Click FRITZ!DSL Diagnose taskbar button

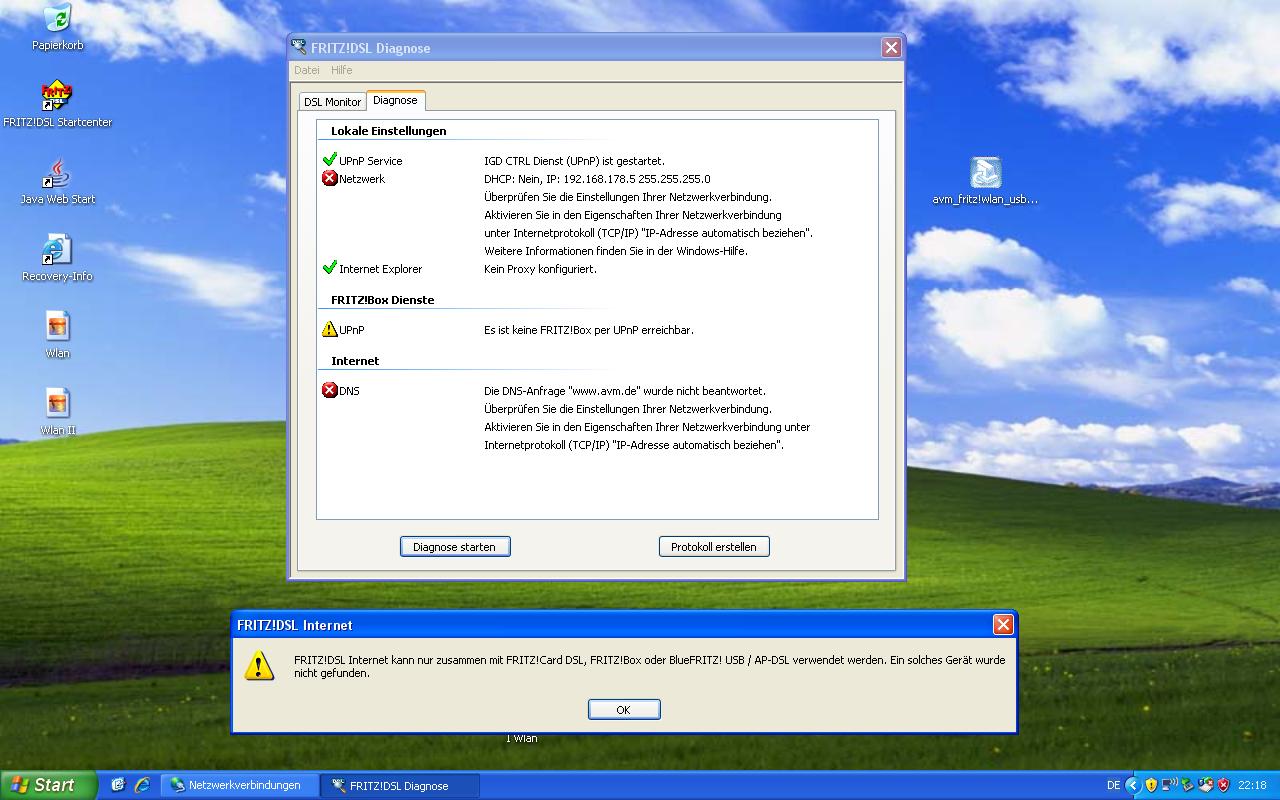tap(402, 785)
